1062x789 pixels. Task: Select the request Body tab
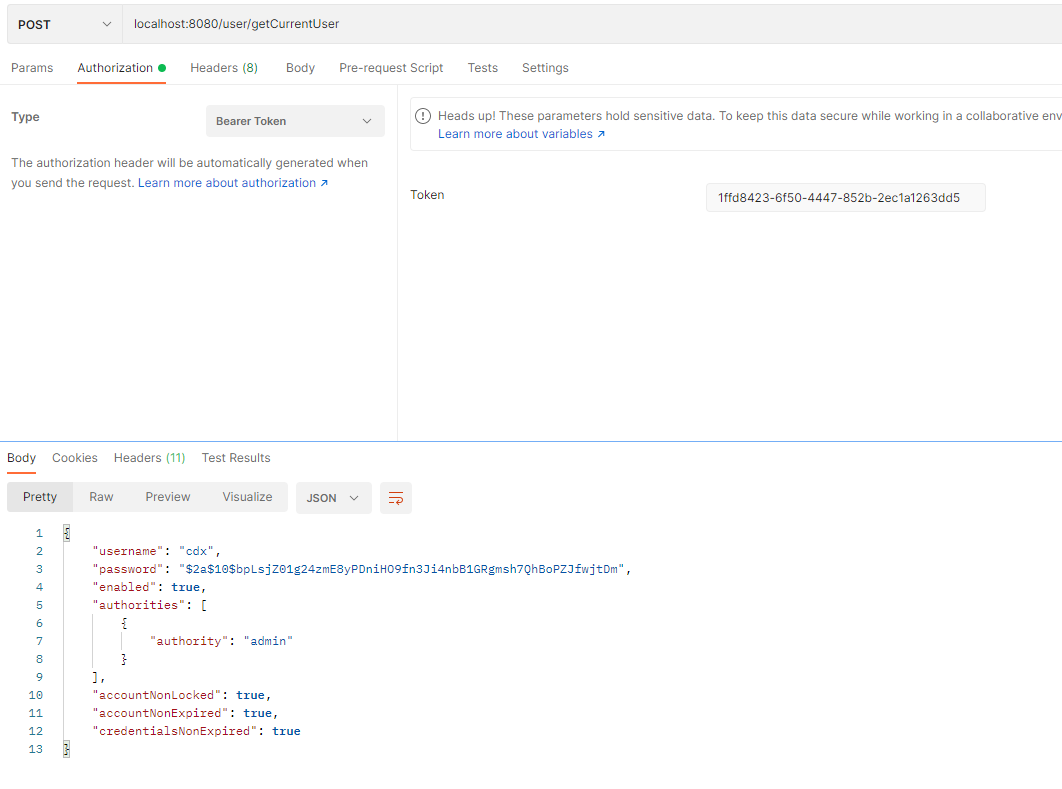[300, 68]
